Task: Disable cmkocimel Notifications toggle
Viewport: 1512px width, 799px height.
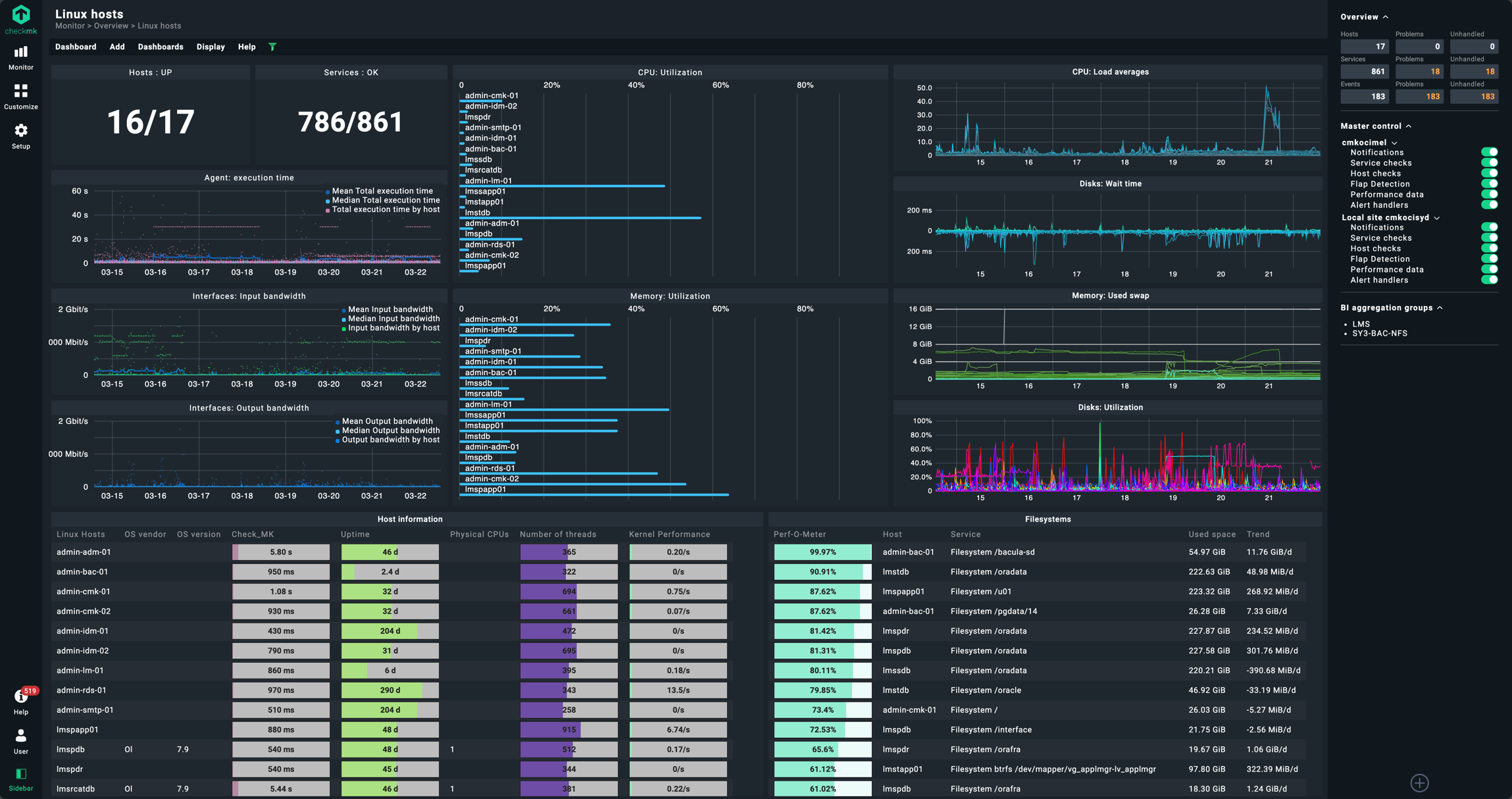Action: (x=1489, y=152)
